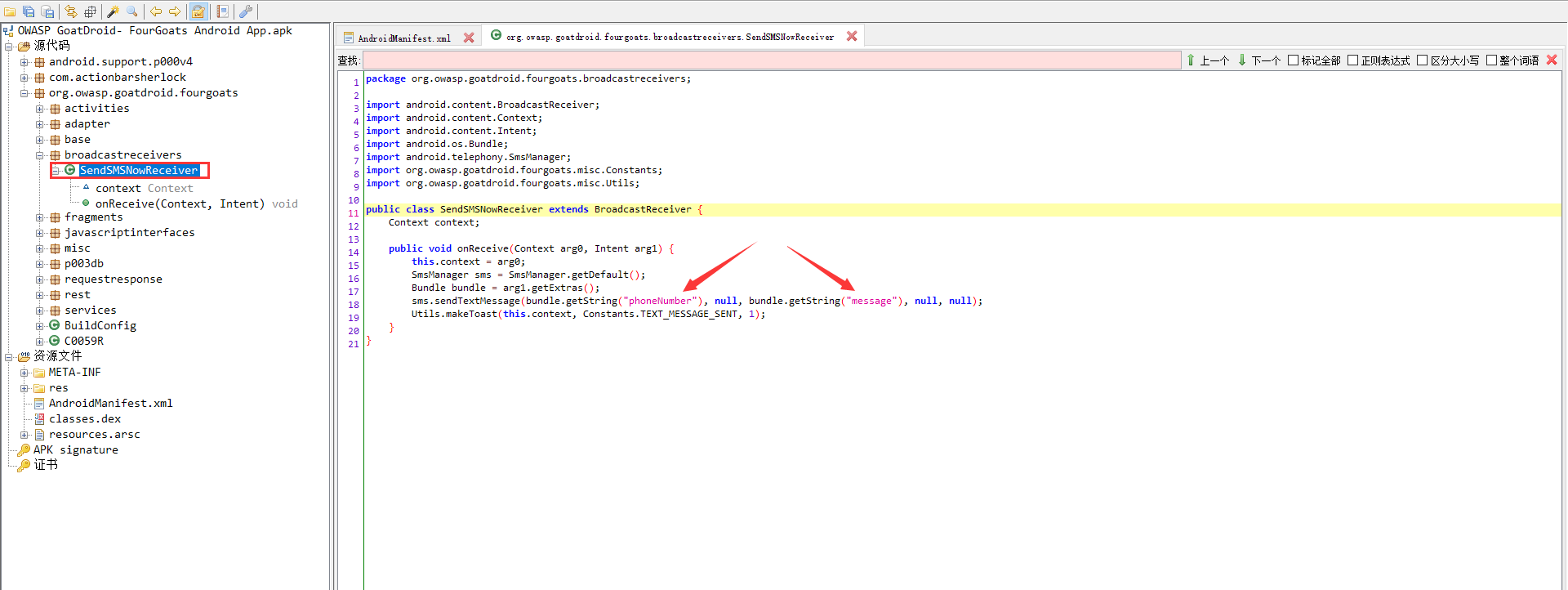1568x590 pixels.
Task: Click the AndroidManifest.xml file icon in tree
Action: (39, 403)
